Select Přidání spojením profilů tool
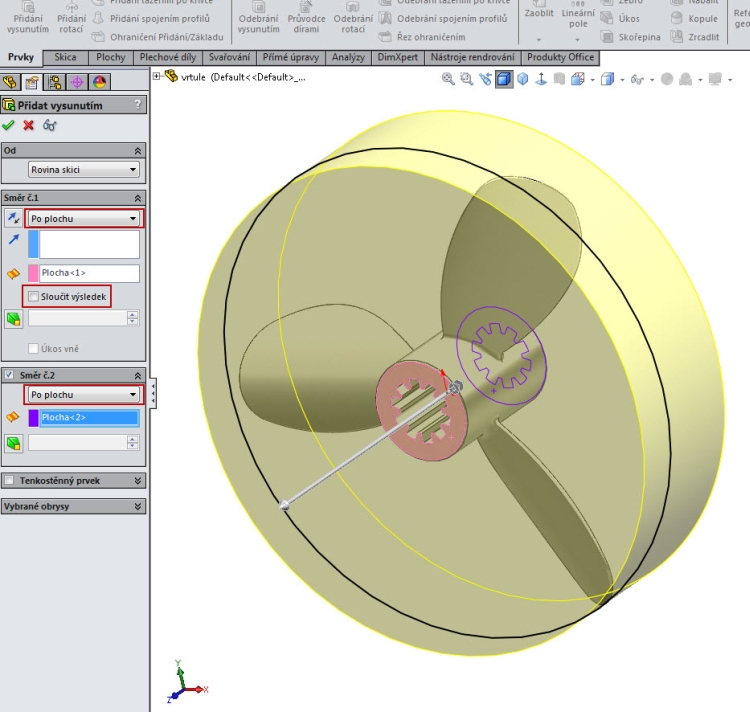 click(151, 18)
